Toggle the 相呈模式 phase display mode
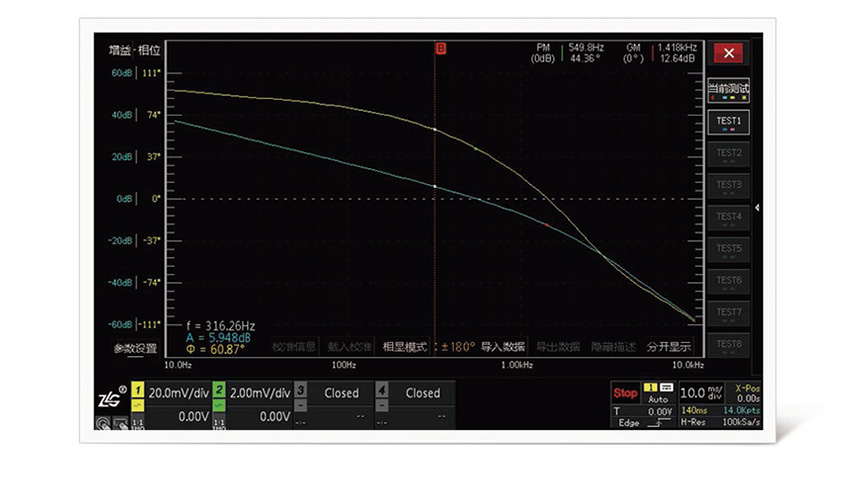The height and width of the screenshot is (480, 850). 404,347
